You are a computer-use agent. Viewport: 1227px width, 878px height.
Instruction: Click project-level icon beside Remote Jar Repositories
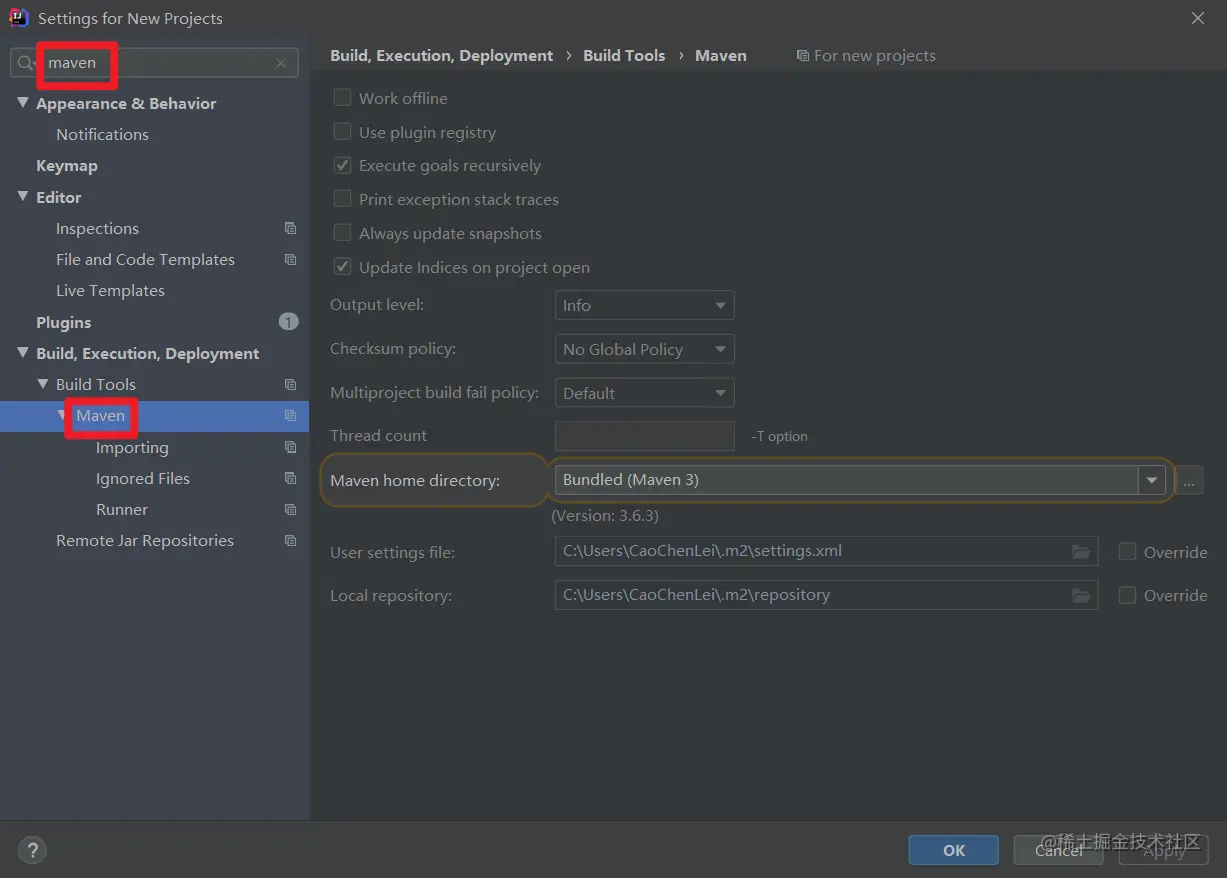(290, 541)
